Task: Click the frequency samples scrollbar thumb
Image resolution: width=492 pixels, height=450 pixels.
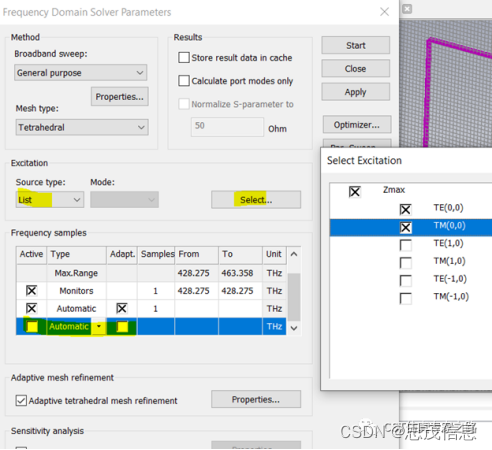Action: tap(294, 297)
